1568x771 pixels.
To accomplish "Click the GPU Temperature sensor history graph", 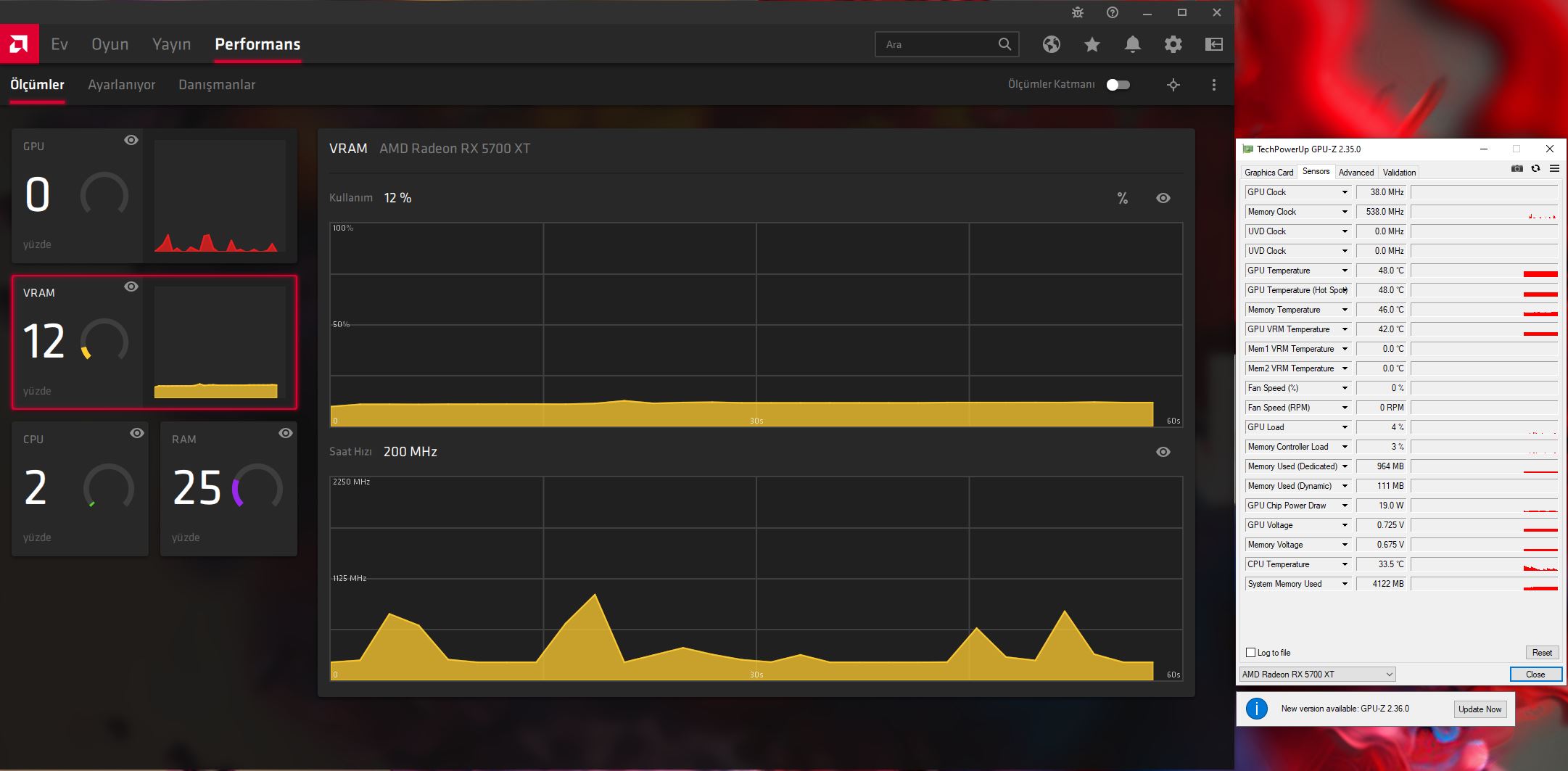I will (x=1484, y=271).
